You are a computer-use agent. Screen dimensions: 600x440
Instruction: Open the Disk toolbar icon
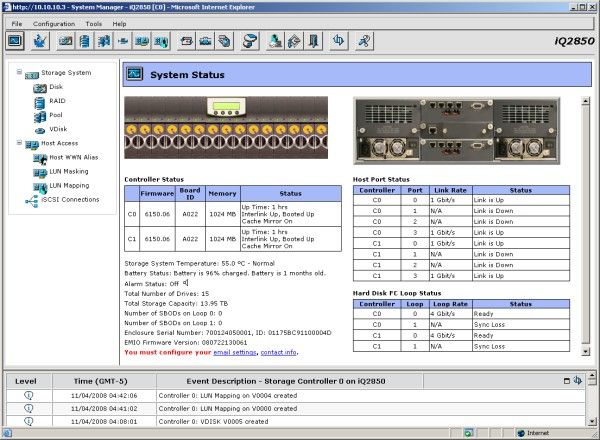tap(65, 41)
